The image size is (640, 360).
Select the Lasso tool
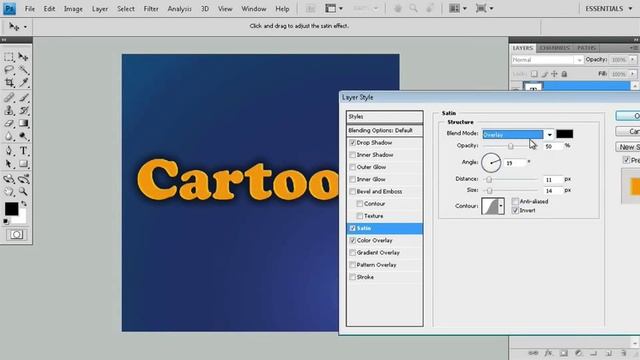click(9, 70)
